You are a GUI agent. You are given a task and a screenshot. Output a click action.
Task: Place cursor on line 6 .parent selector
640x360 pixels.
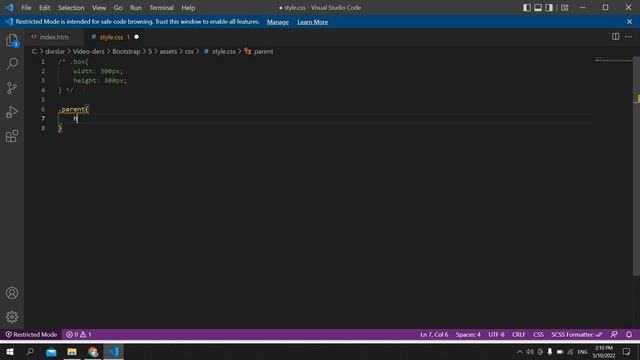click(73, 109)
